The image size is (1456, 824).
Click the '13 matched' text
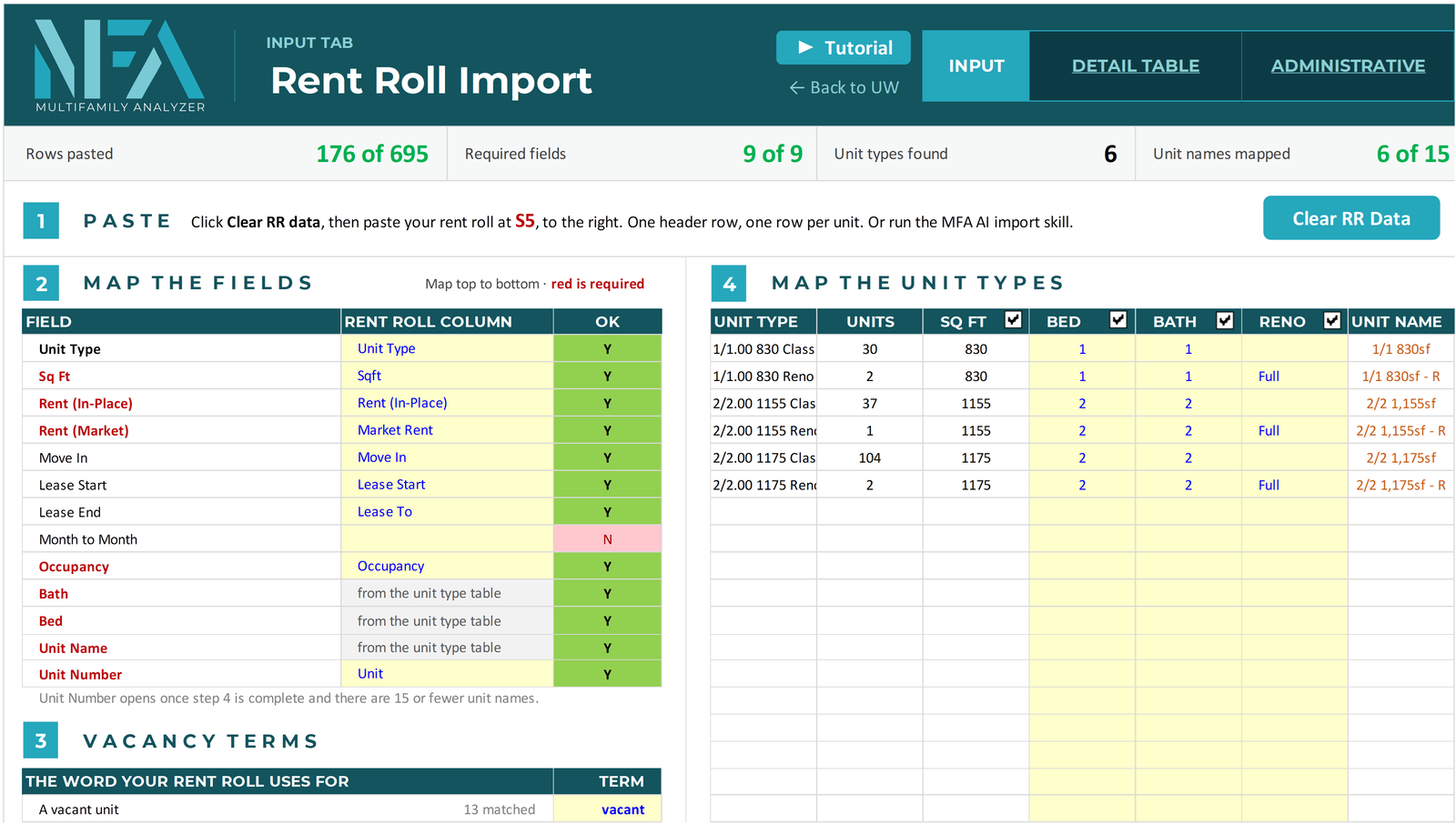499,809
